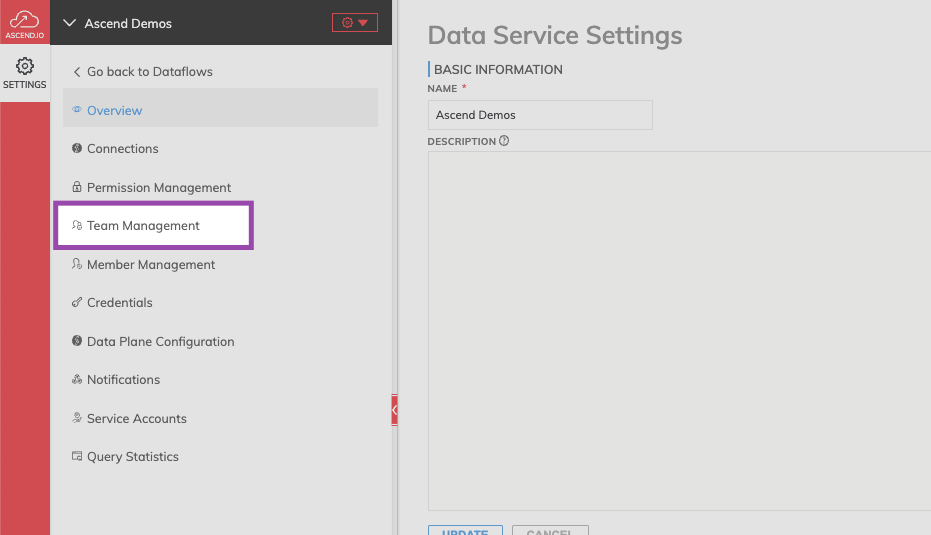Click the Data Plane Configuration icon

77,341
